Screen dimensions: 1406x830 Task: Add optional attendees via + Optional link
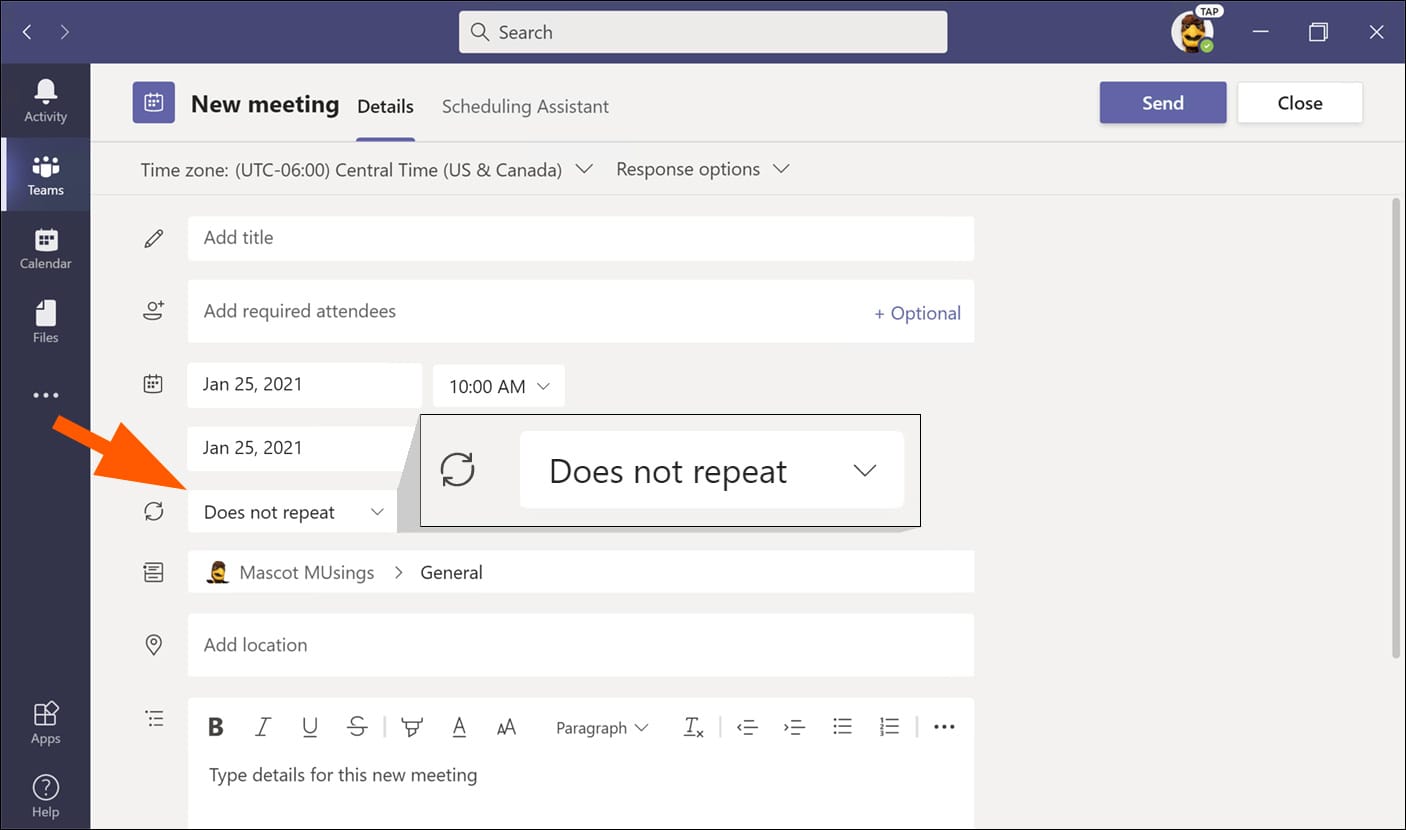(x=917, y=313)
